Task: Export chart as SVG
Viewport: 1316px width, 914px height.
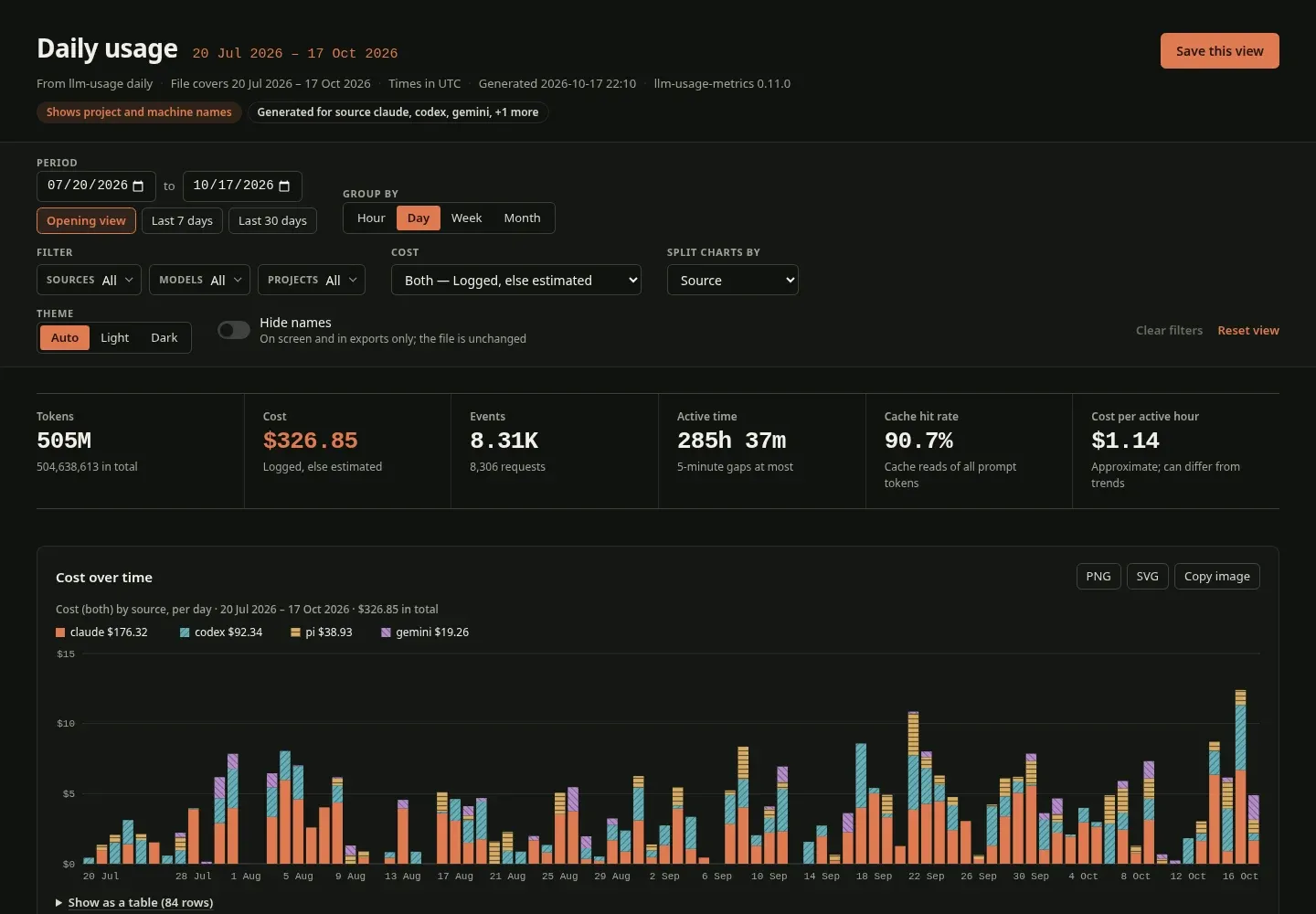Action: (x=1147, y=576)
